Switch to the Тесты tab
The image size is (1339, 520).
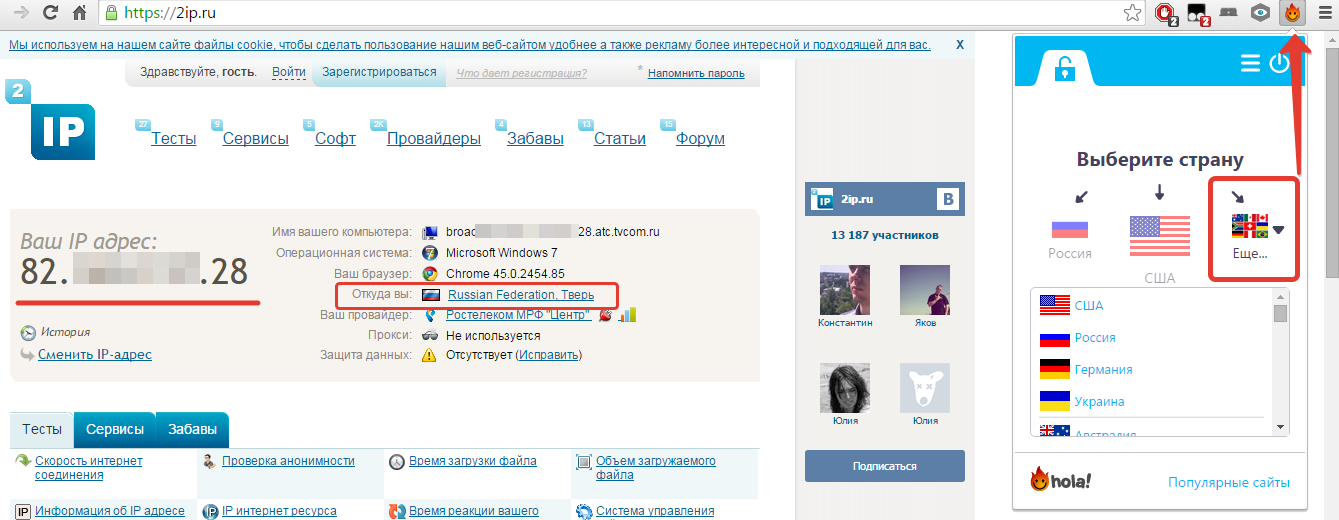[42, 429]
